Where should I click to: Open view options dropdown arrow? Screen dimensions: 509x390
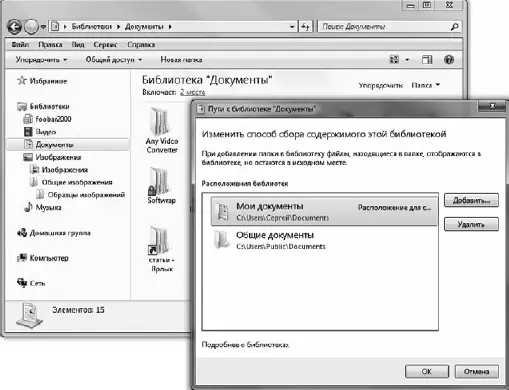pos(407,60)
